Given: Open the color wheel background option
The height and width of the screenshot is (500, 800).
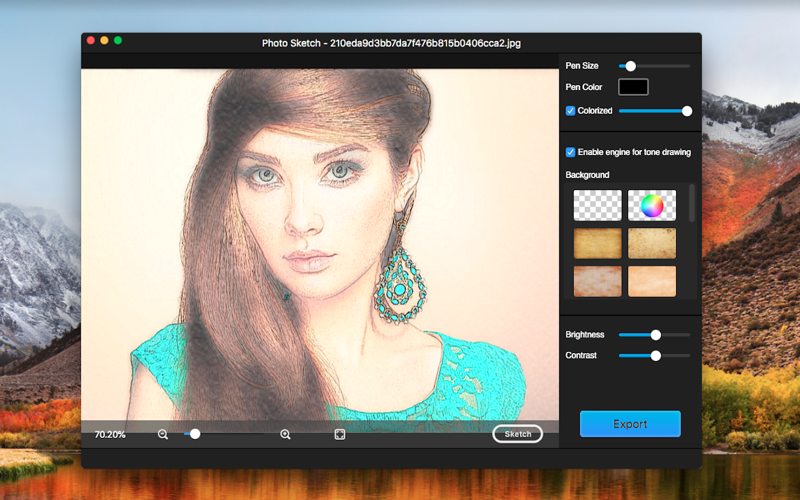Looking at the screenshot, I should (x=652, y=205).
